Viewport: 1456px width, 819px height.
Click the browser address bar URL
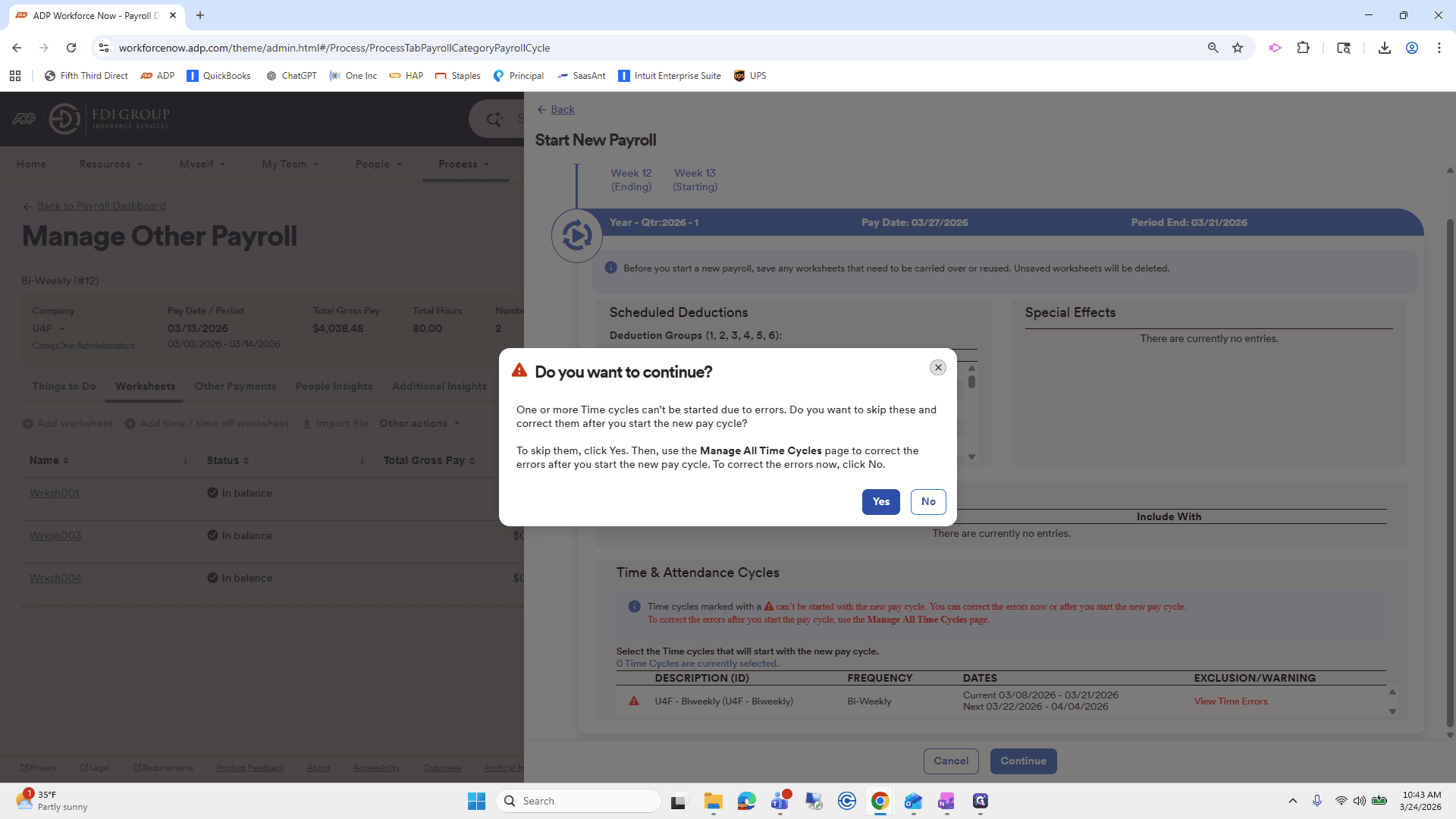[334, 48]
